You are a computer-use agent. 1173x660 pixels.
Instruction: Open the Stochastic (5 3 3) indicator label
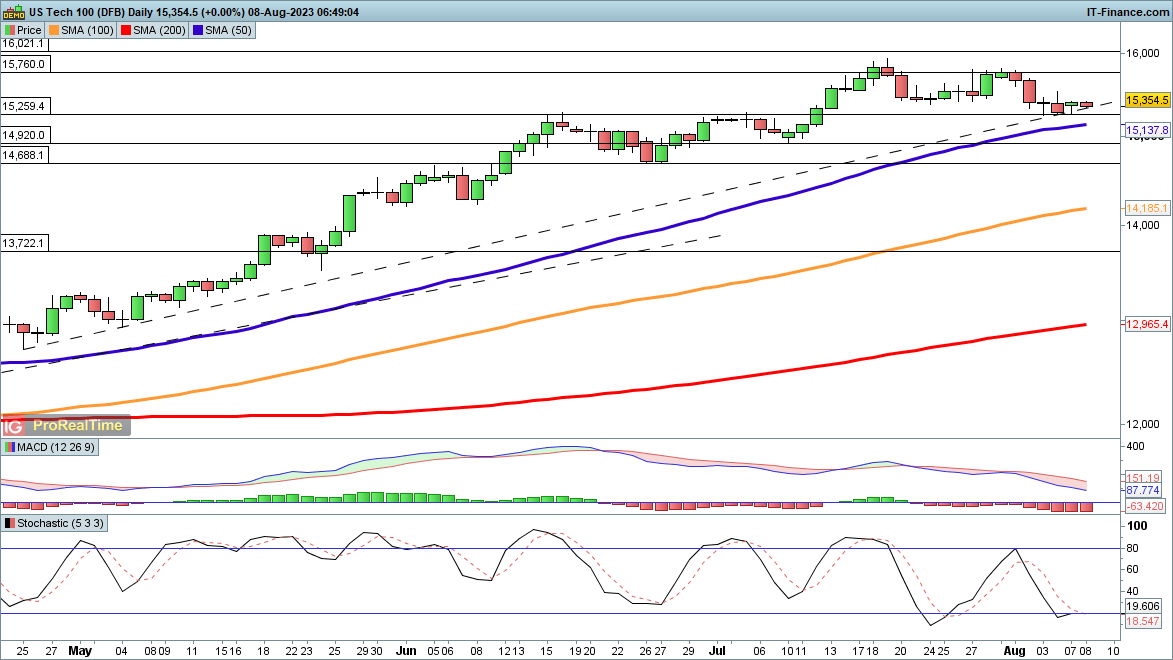60,523
